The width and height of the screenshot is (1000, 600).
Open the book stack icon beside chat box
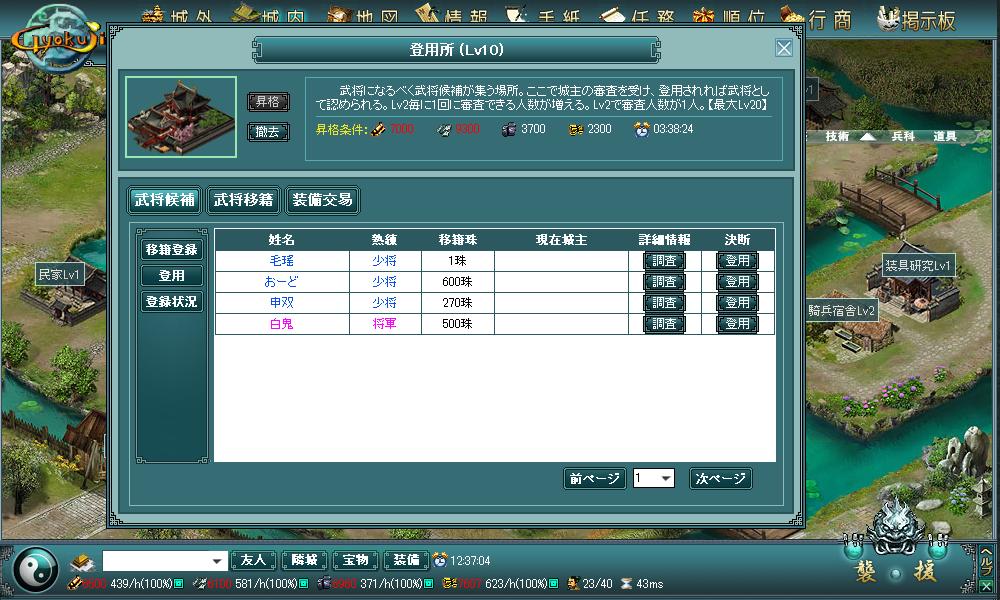pos(83,562)
